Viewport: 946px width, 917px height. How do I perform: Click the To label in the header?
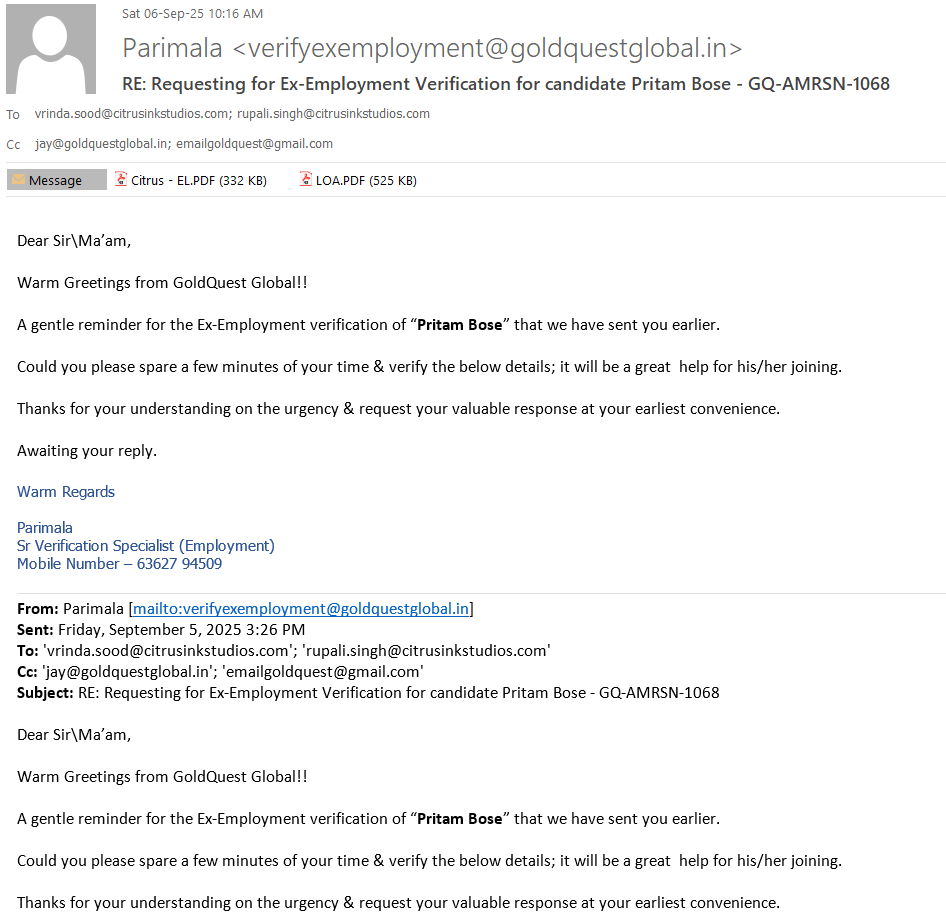coord(13,115)
